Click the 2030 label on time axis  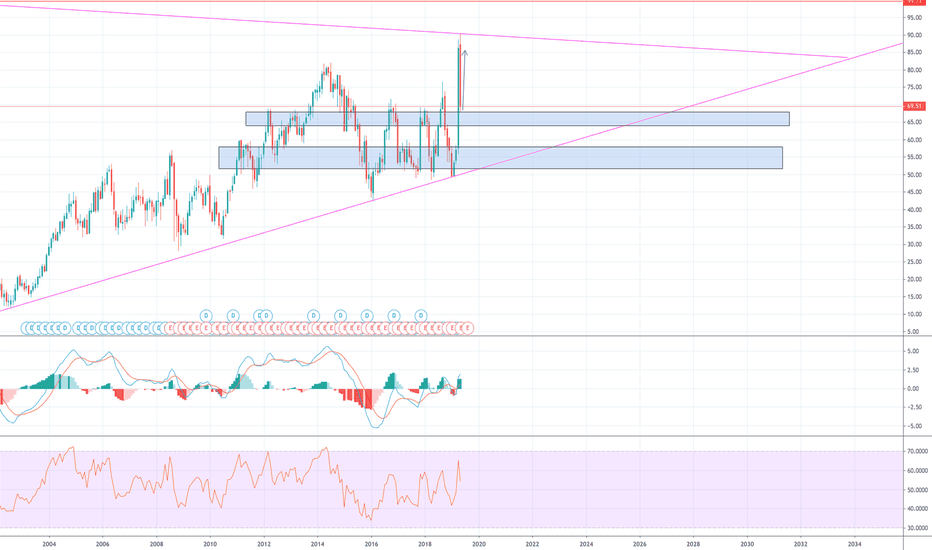[747, 543]
